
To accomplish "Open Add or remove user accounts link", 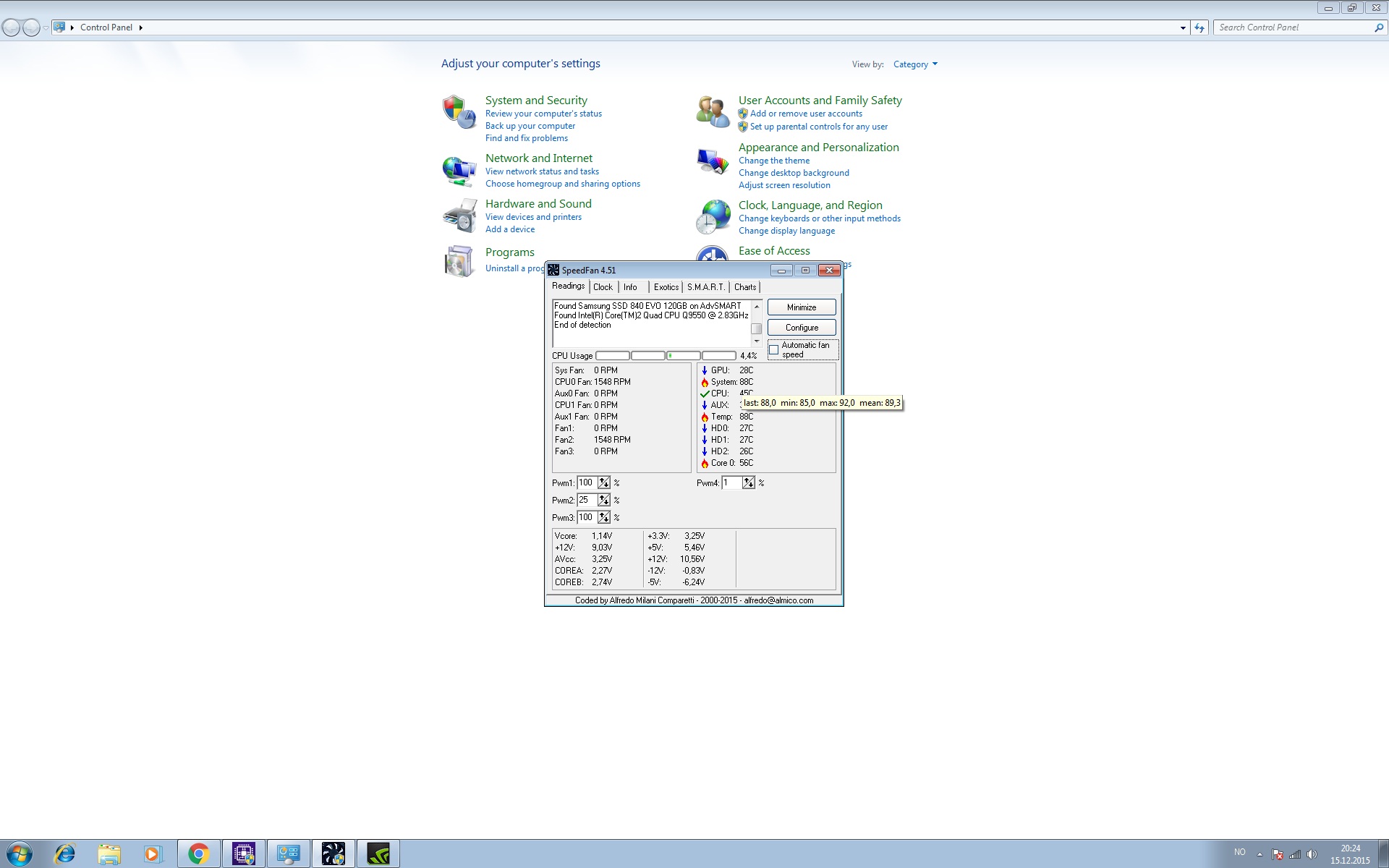I will pos(806,114).
